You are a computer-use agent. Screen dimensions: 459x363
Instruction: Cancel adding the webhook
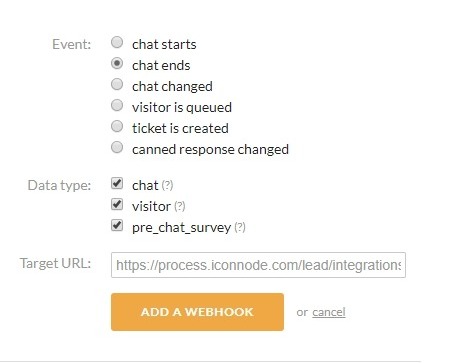tap(329, 312)
